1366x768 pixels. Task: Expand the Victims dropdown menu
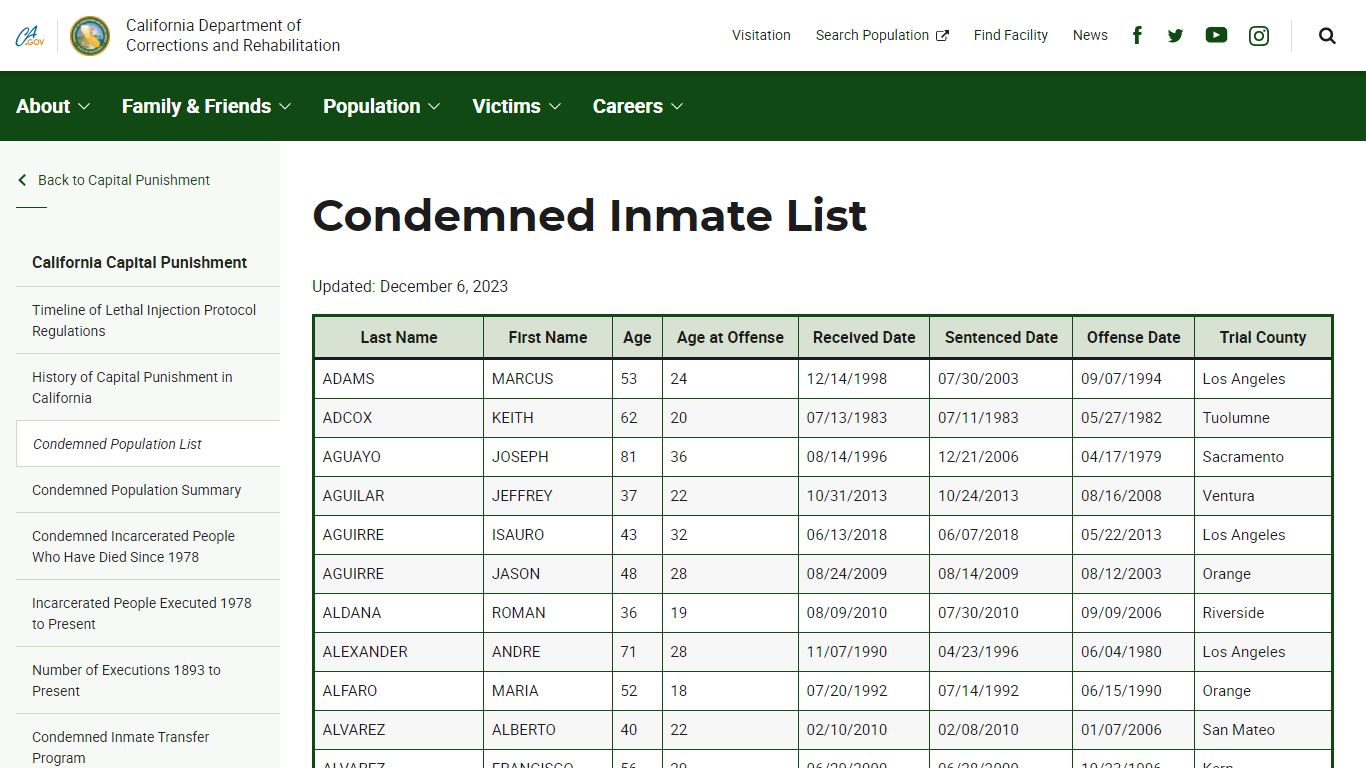(x=516, y=106)
